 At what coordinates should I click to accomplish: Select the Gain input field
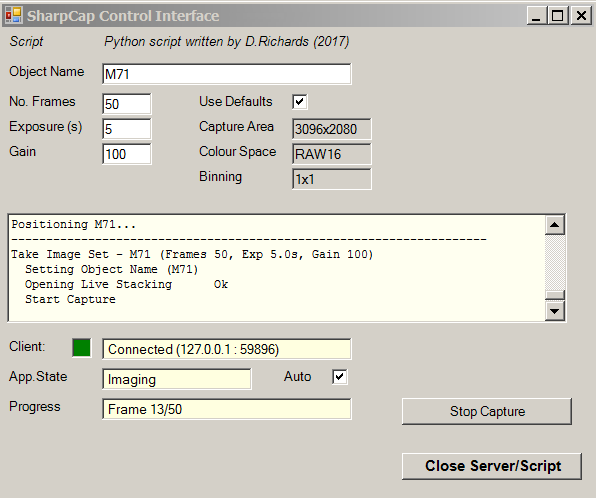coord(127,154)
